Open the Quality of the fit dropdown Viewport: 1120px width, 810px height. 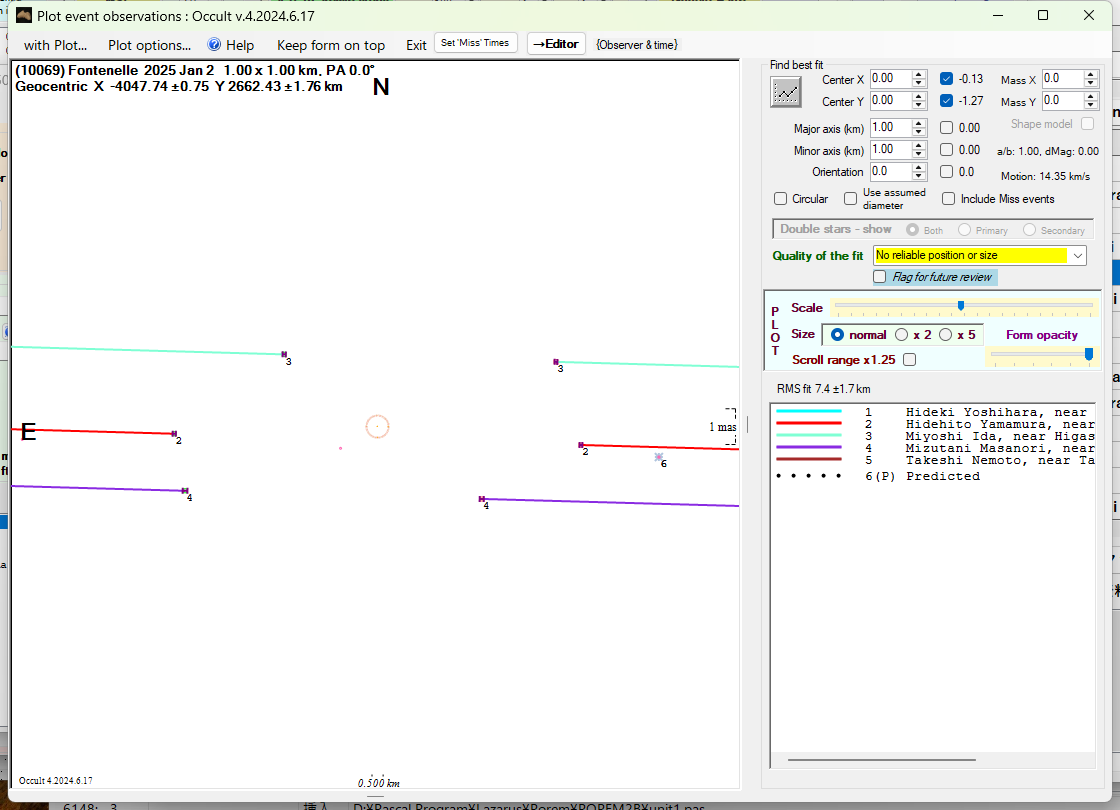tap(1077, 256)
